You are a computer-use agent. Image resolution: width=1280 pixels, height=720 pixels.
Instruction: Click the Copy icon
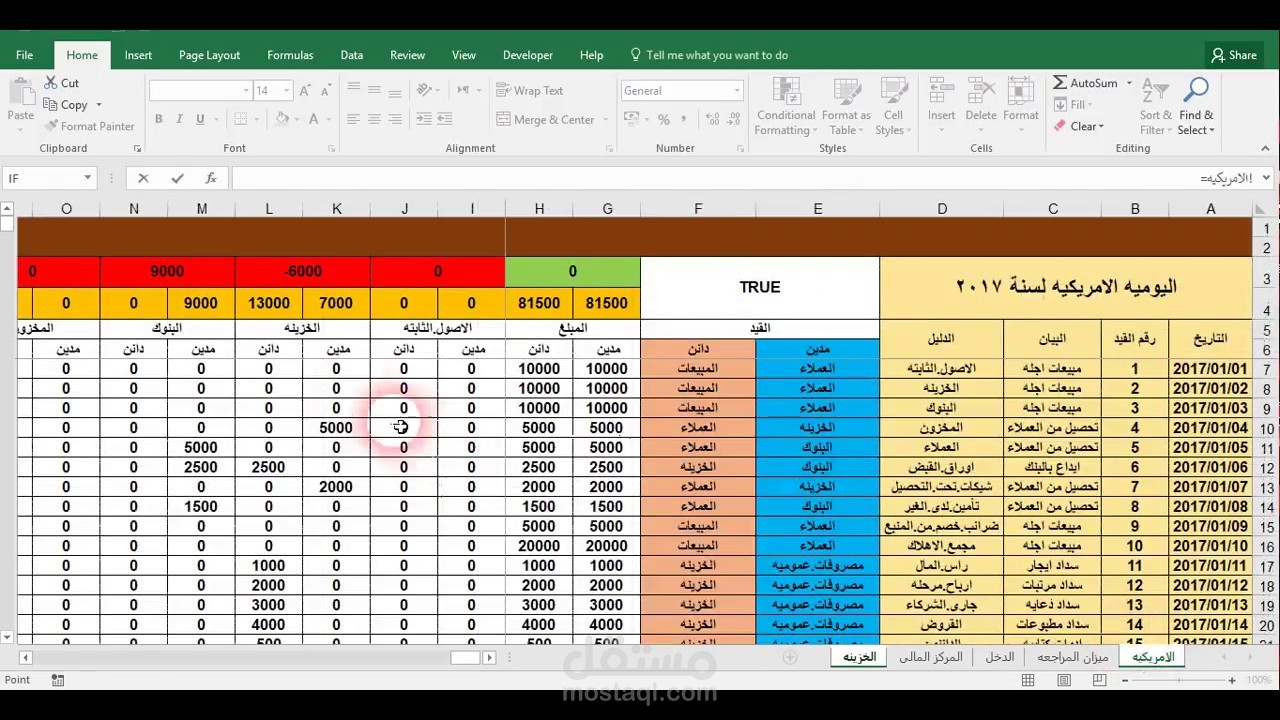point(51,104)
